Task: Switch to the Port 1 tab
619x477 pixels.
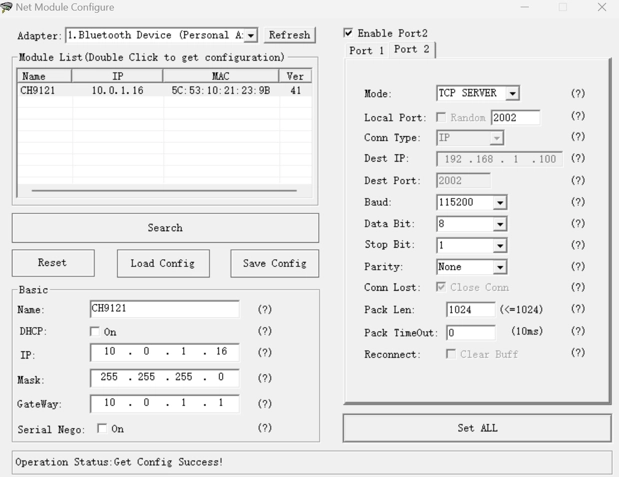Action: 366,51
